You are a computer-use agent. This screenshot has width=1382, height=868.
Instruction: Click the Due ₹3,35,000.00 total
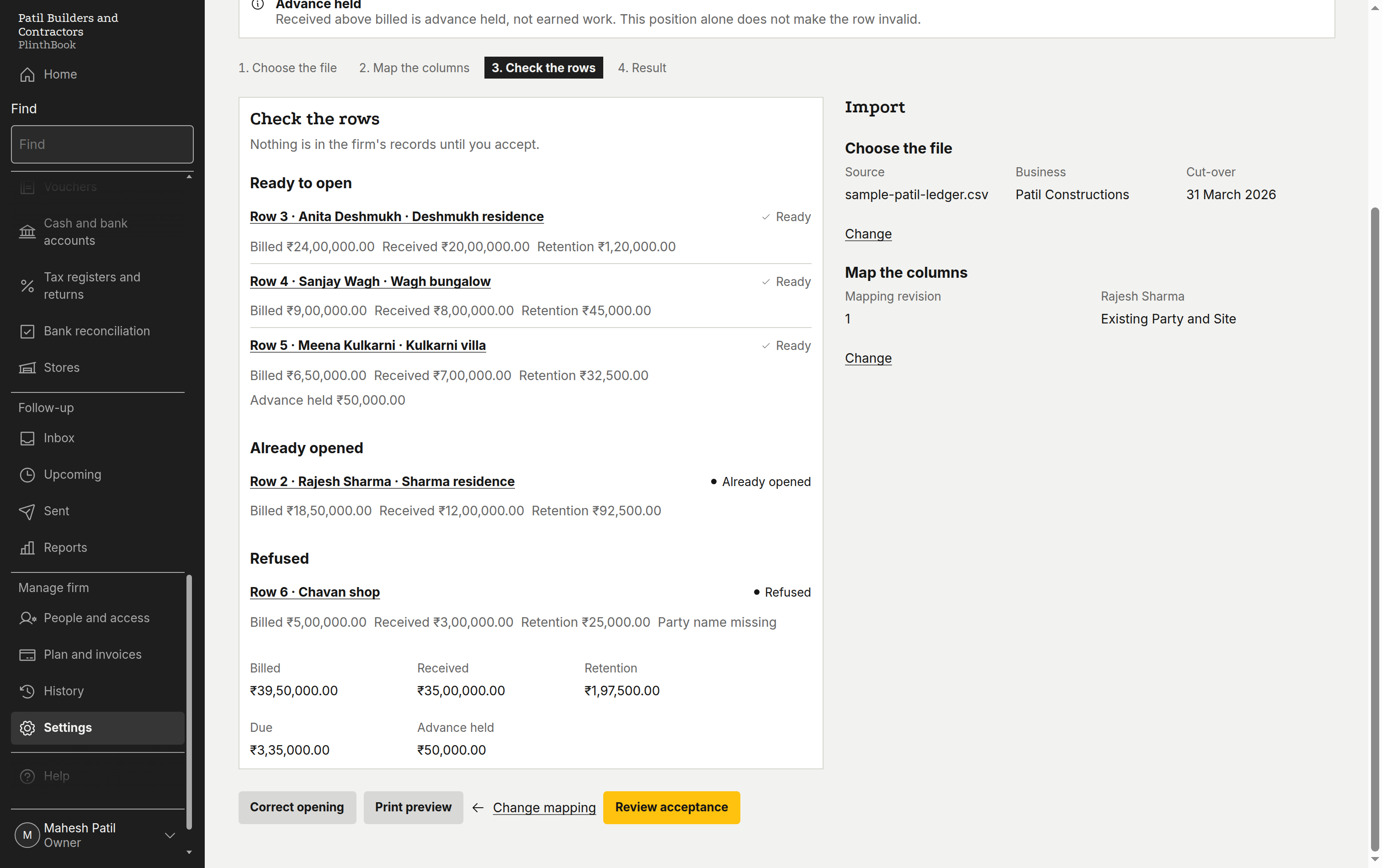pos(289,751)
